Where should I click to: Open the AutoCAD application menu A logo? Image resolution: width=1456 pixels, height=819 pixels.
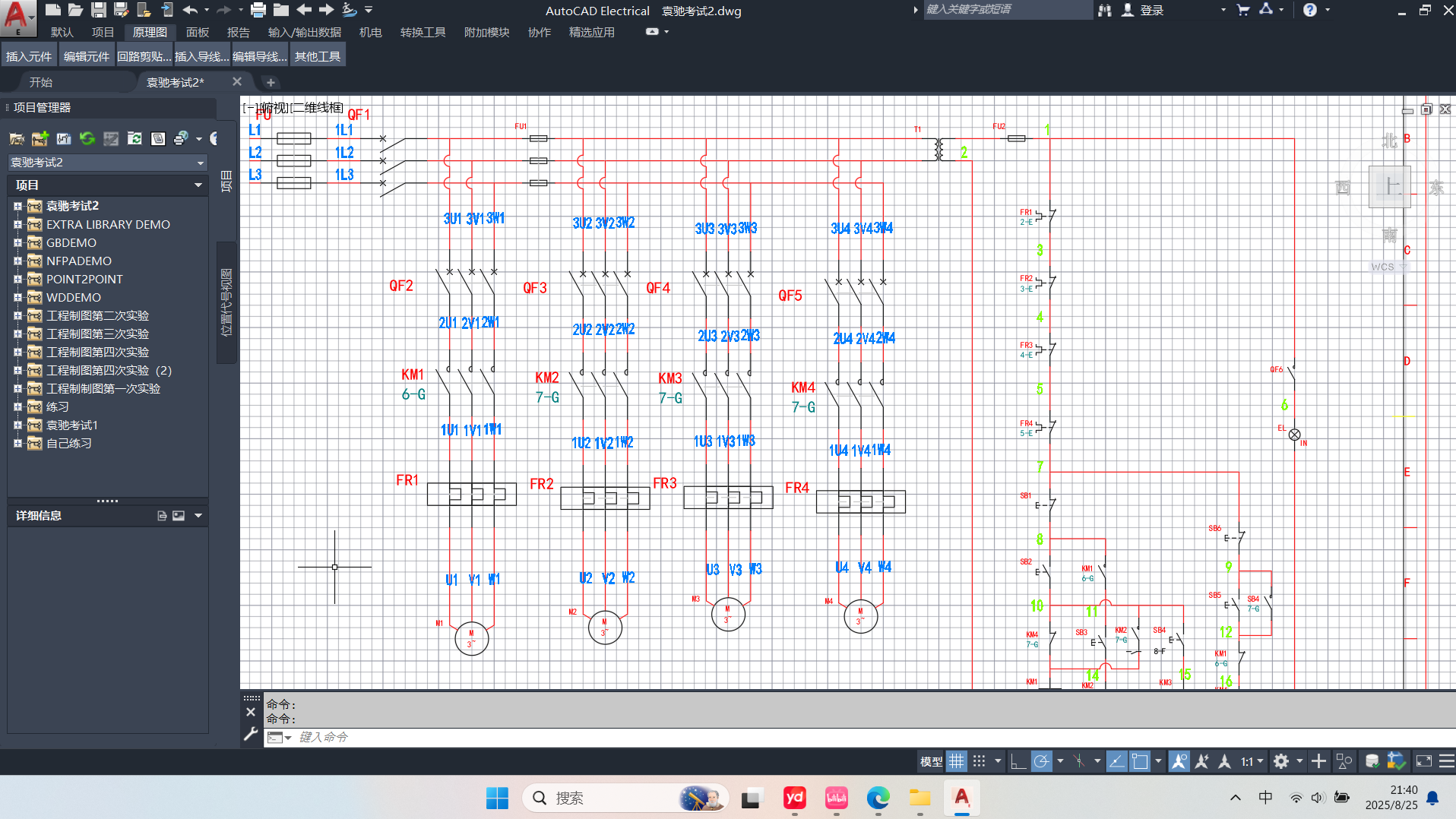tap(17, 17)
